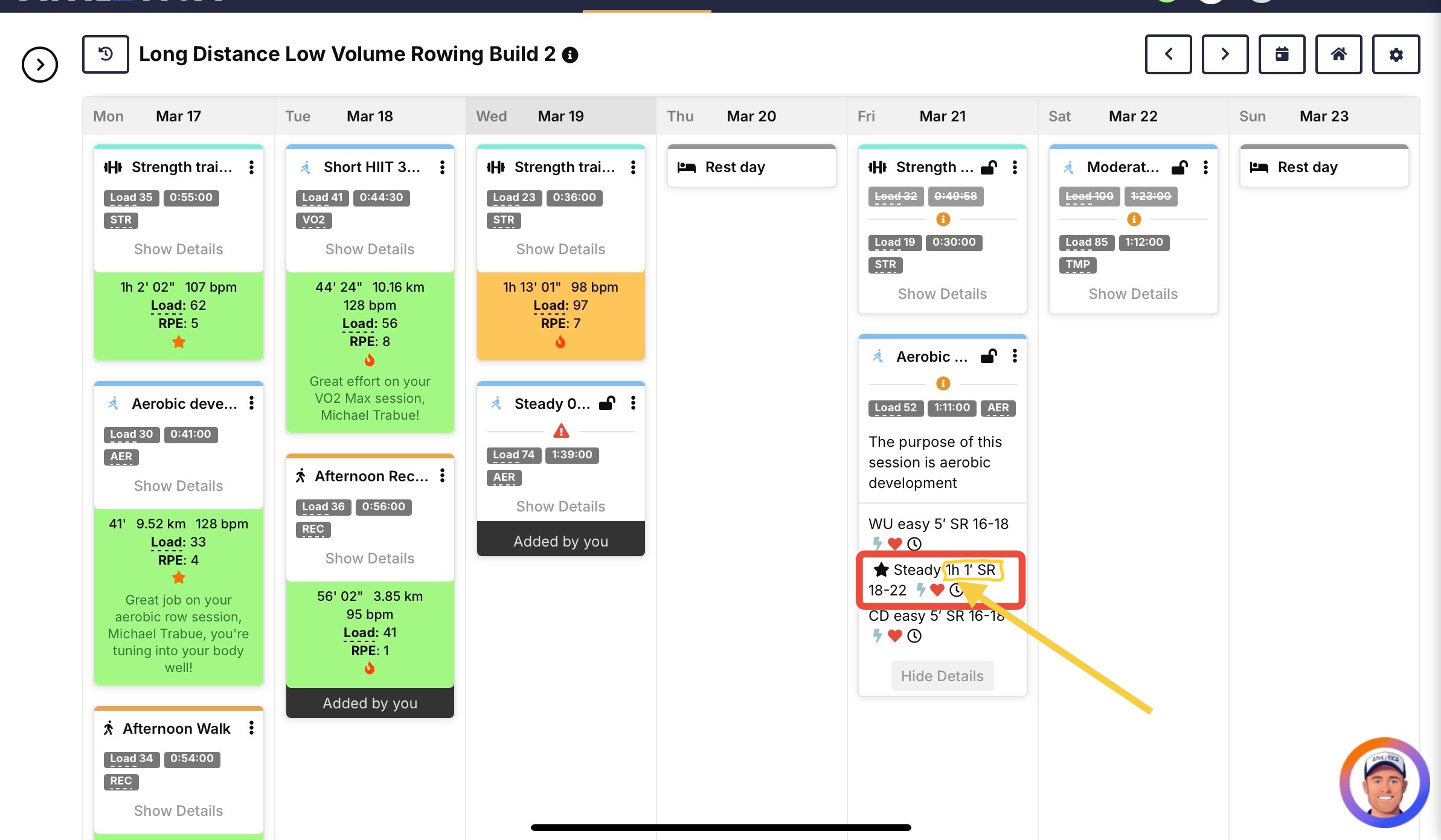
Task: Click the info icon beside plan title
Action: 570,55
